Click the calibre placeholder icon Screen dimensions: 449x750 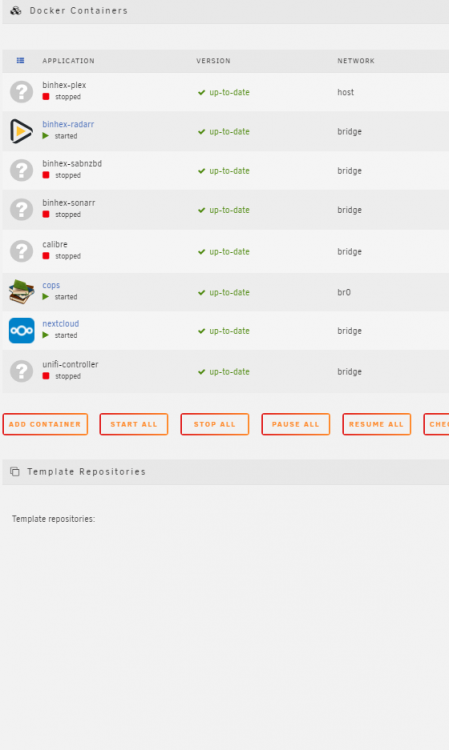(22, 251)
